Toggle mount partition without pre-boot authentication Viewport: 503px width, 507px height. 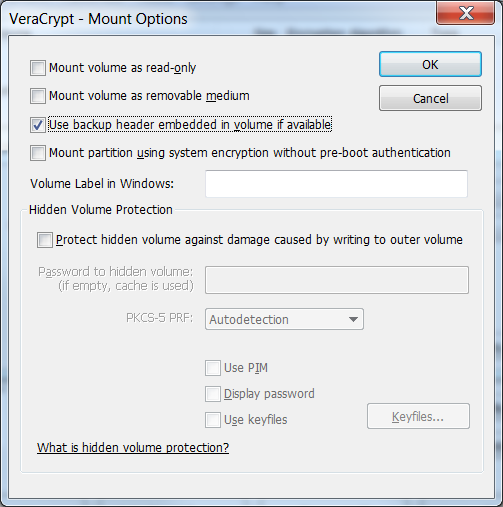pyautogui.click(x=38, y=153)
